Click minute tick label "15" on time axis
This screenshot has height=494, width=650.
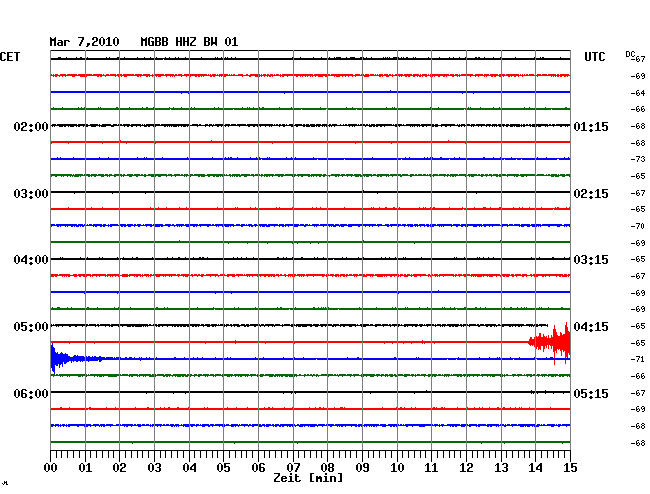[570, 468]
